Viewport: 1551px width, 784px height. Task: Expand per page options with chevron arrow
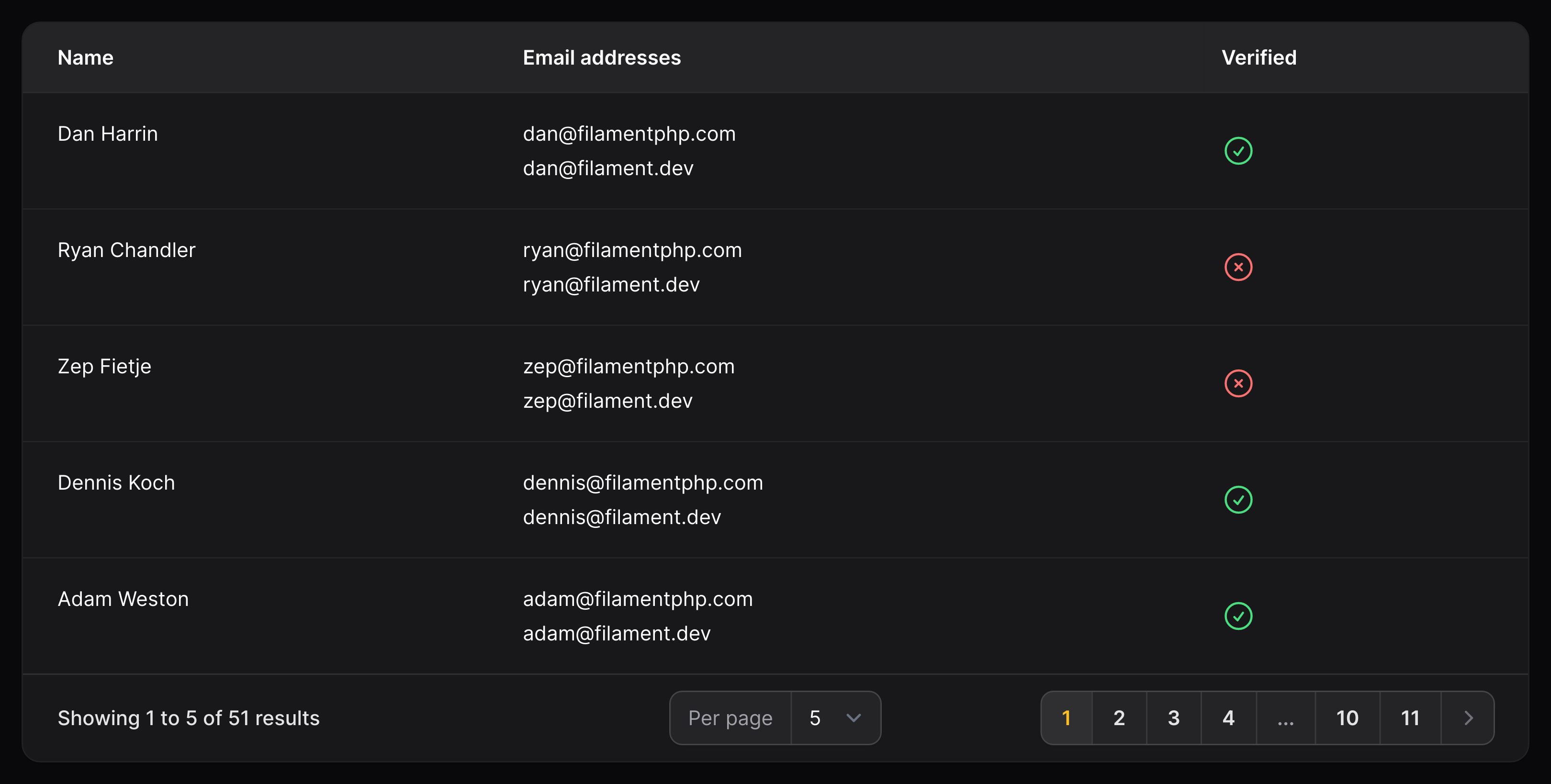(853, 718)
